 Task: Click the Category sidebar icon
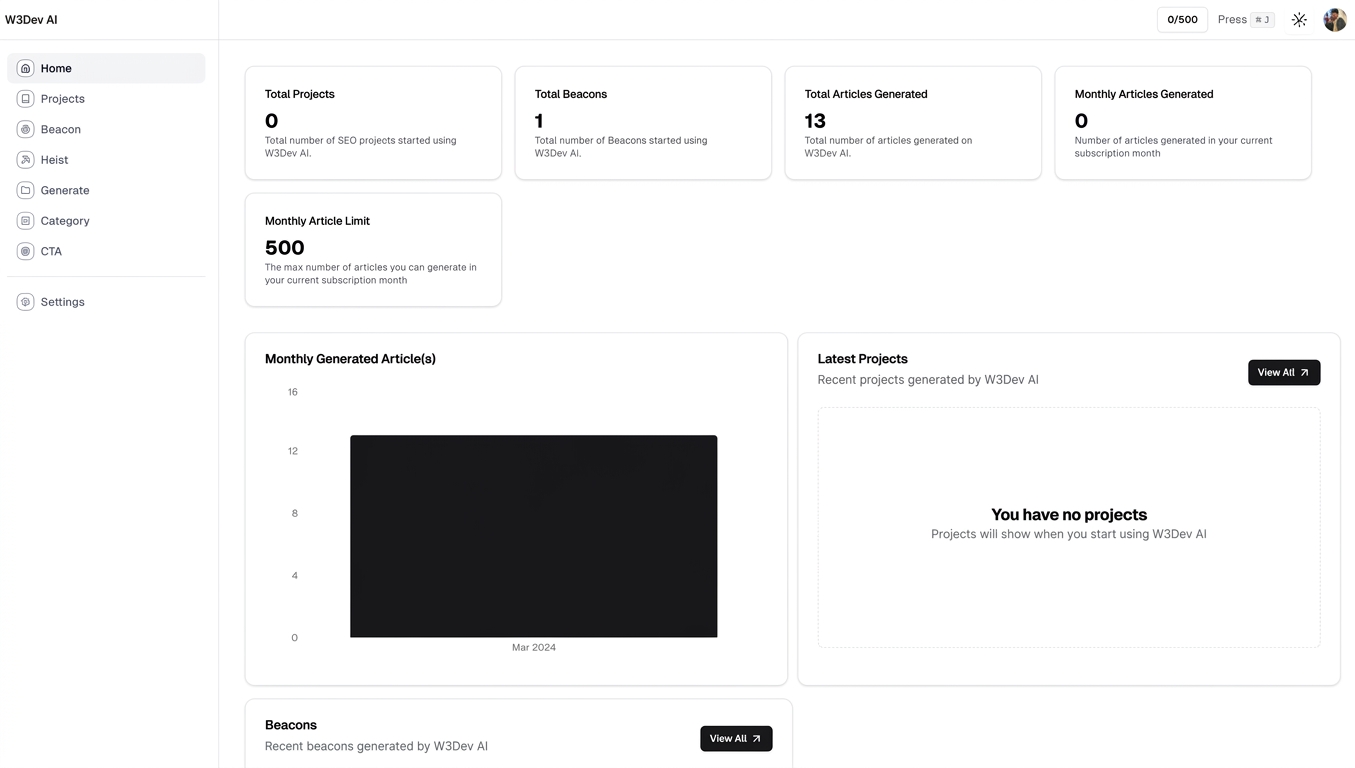click(x=26, y=221)
